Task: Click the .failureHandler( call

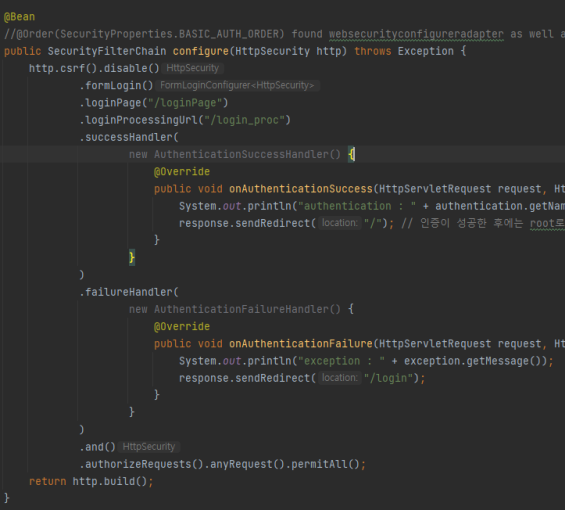Action: pos(129,292)
